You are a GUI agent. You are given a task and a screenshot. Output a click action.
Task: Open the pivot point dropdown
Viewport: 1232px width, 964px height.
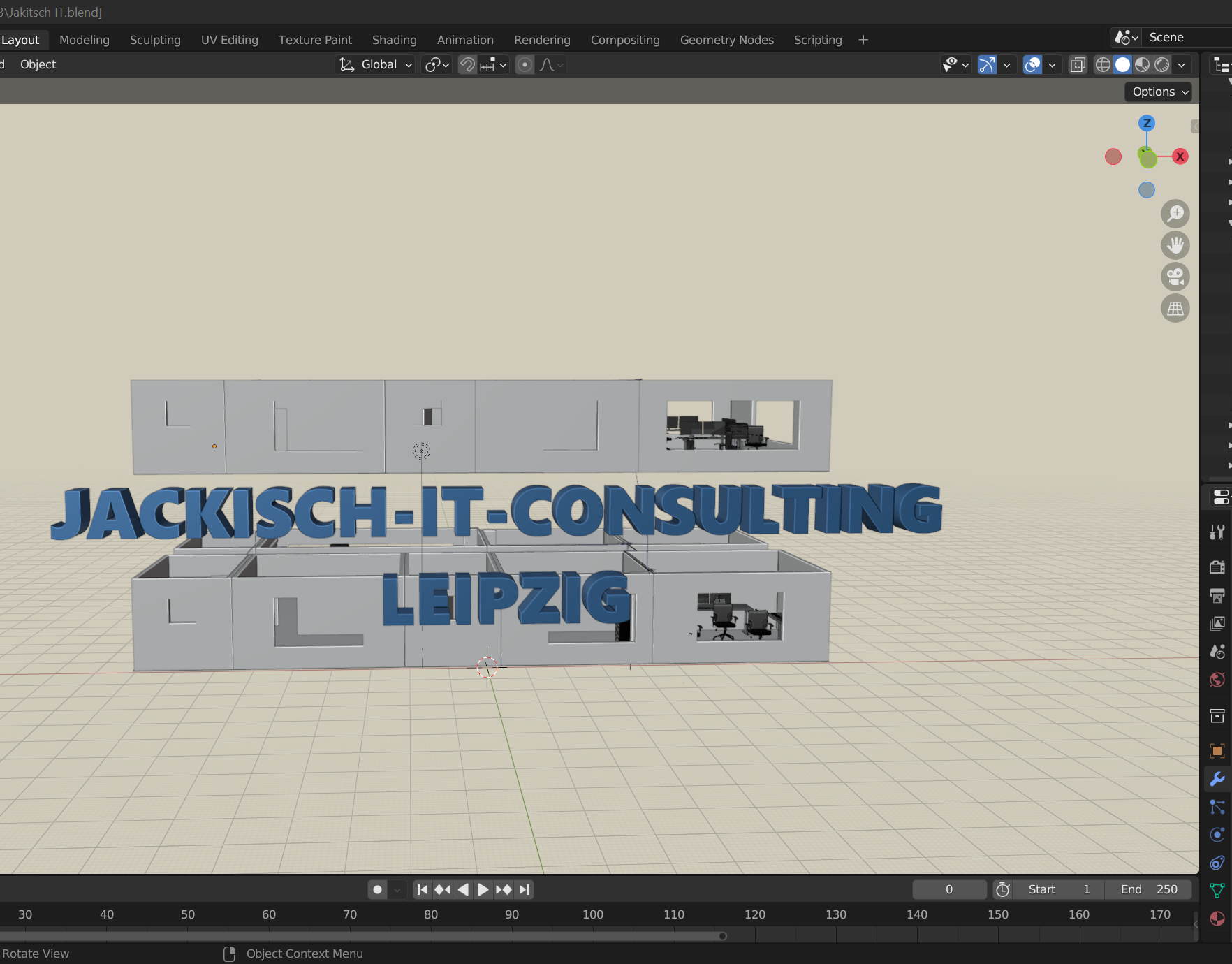coord(437,65)
